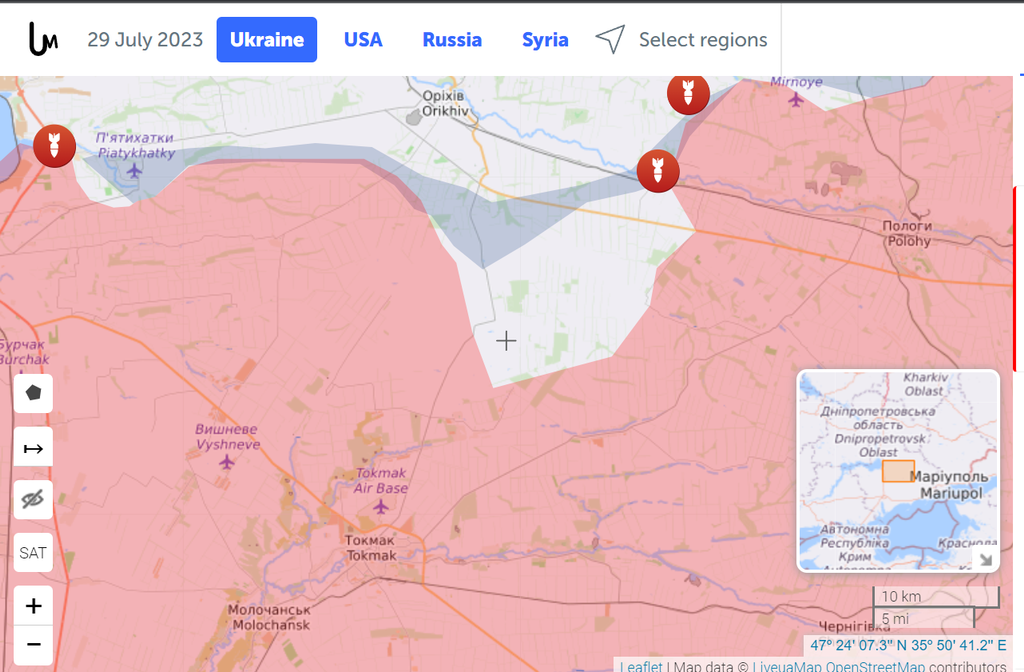Click the Tokmak Air Base plane icon

tap(381, 506)
